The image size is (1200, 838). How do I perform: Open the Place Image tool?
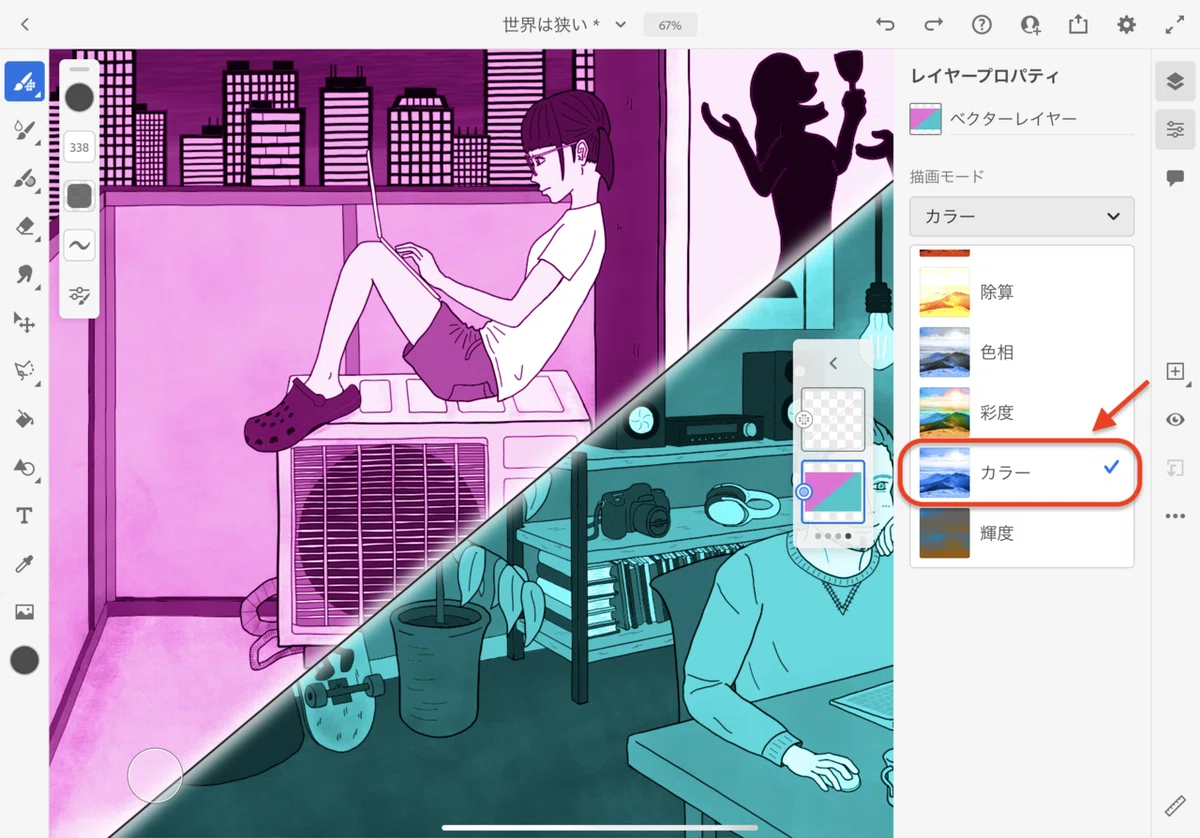point(24,612)
